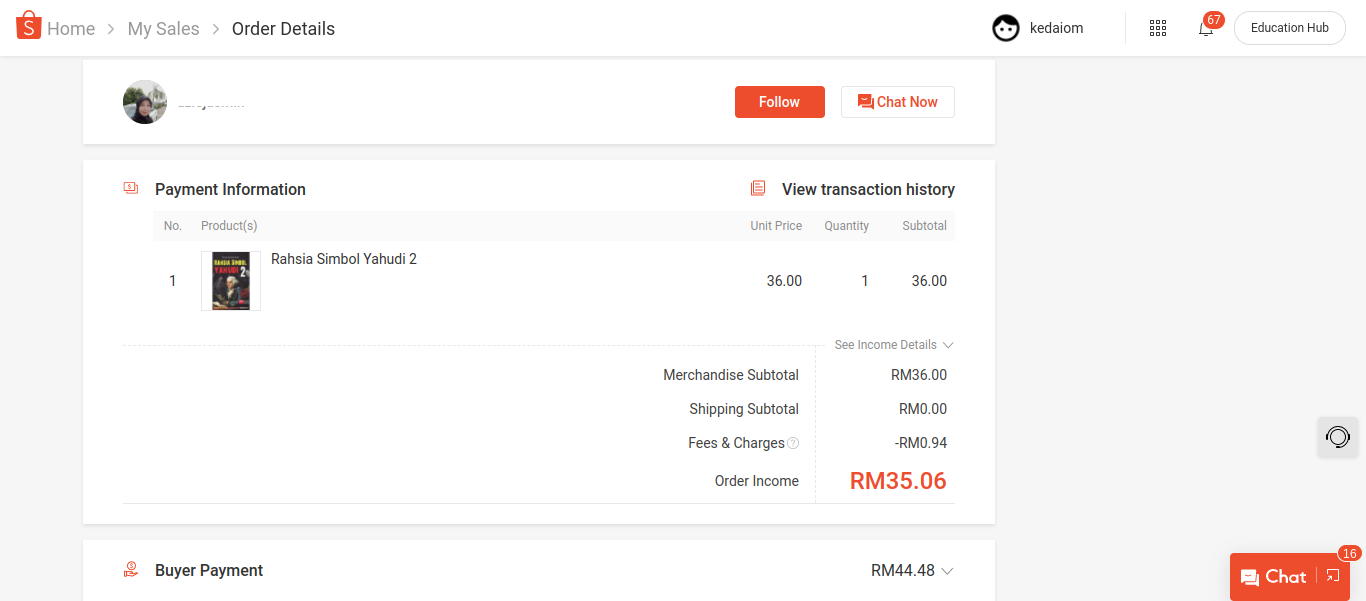
Task: Open the customer support headset icon
Action: 1338,437
